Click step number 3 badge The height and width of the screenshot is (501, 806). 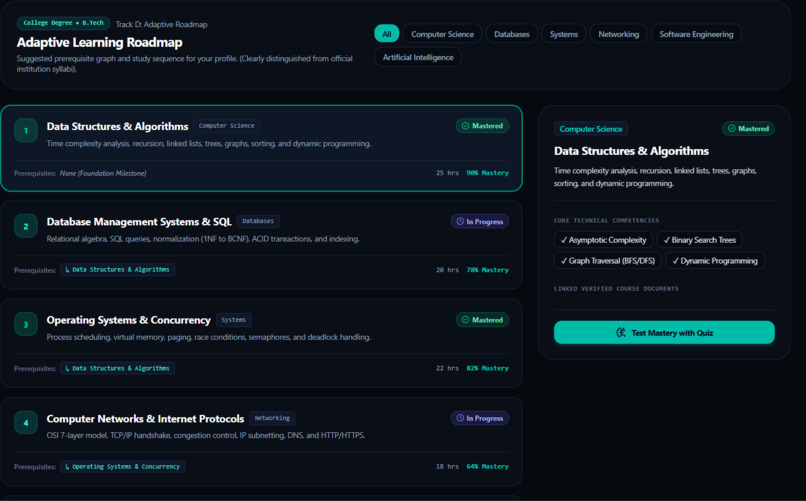click(x=26, y=324)
